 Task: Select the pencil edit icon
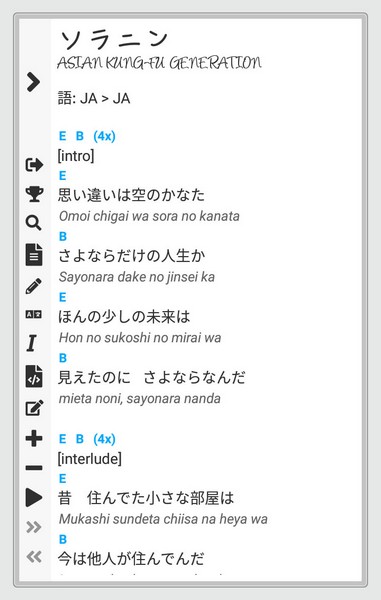click(x=34, y=286)
